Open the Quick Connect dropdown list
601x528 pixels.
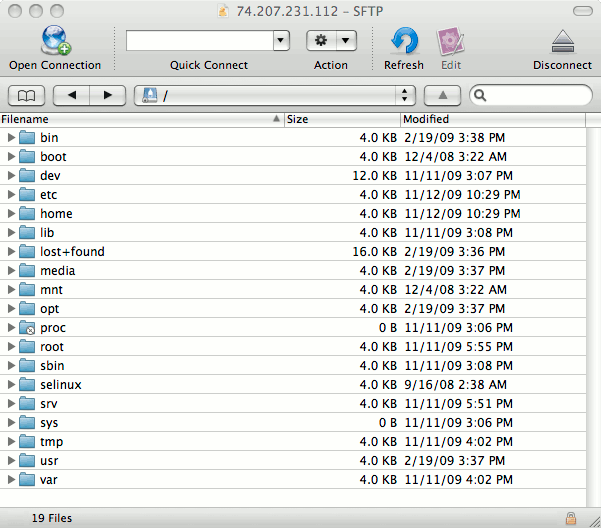coord(281,40)
